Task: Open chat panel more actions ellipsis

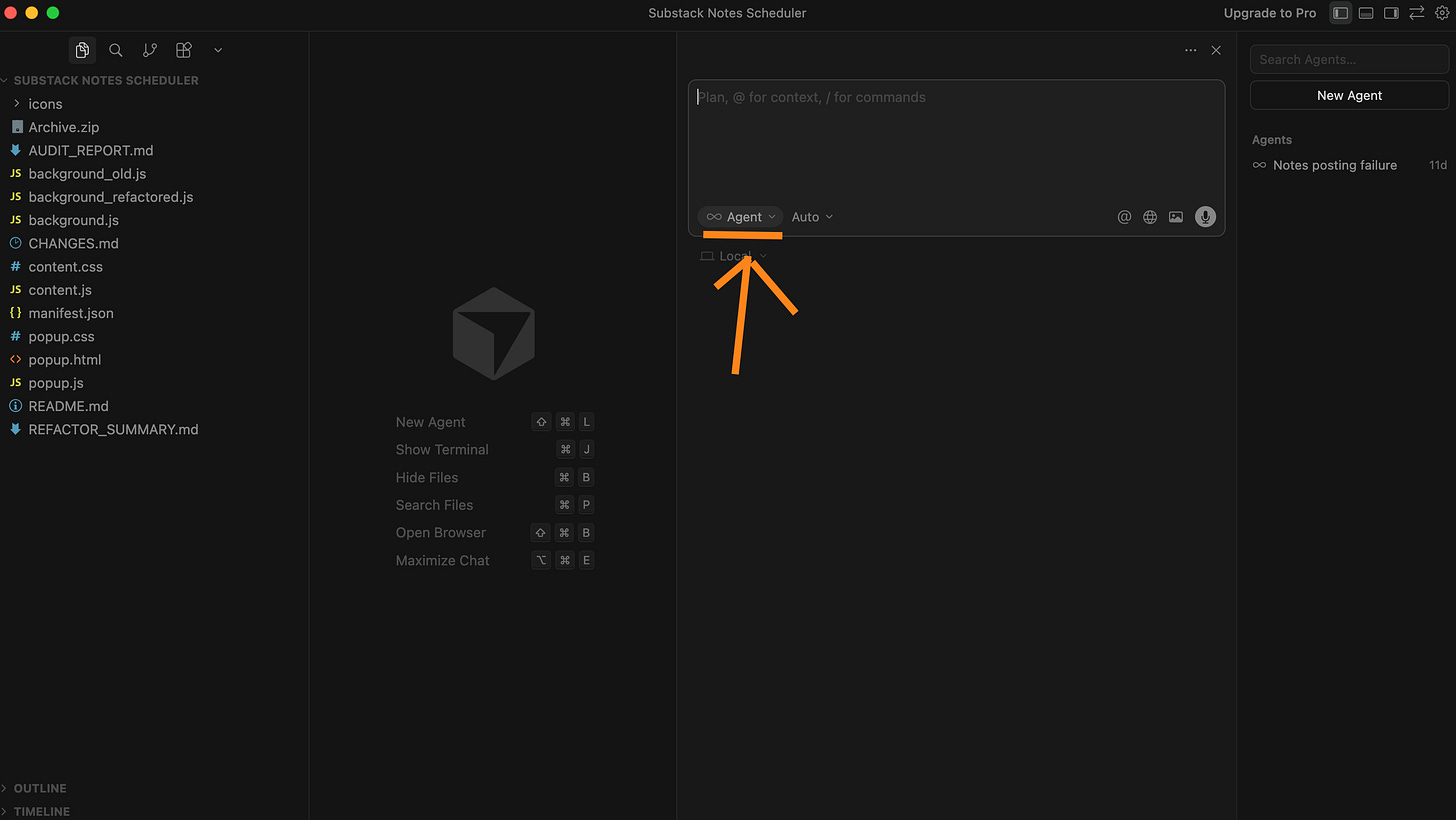Action: point(1190,50)
